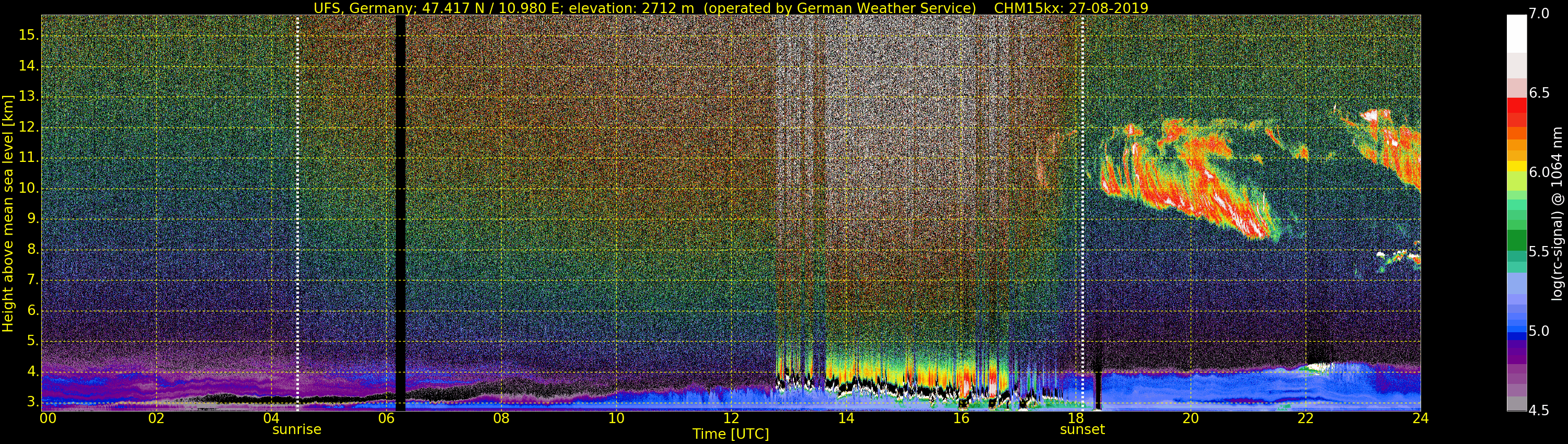The height and width of the screenshot is (444, 1568).
Task: Click the time tick label "04"
Action: point(271,418)
